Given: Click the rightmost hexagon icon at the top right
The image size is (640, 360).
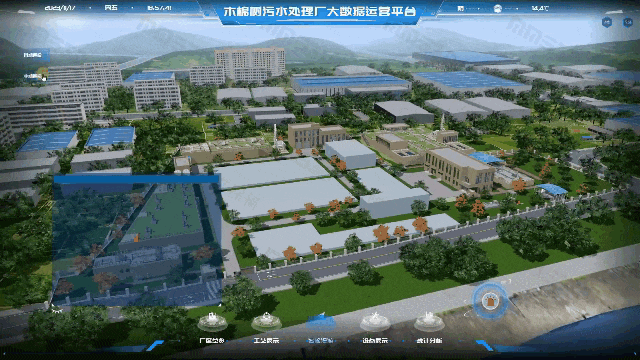Looking at the screenshot, I should (x=628, y=22).
